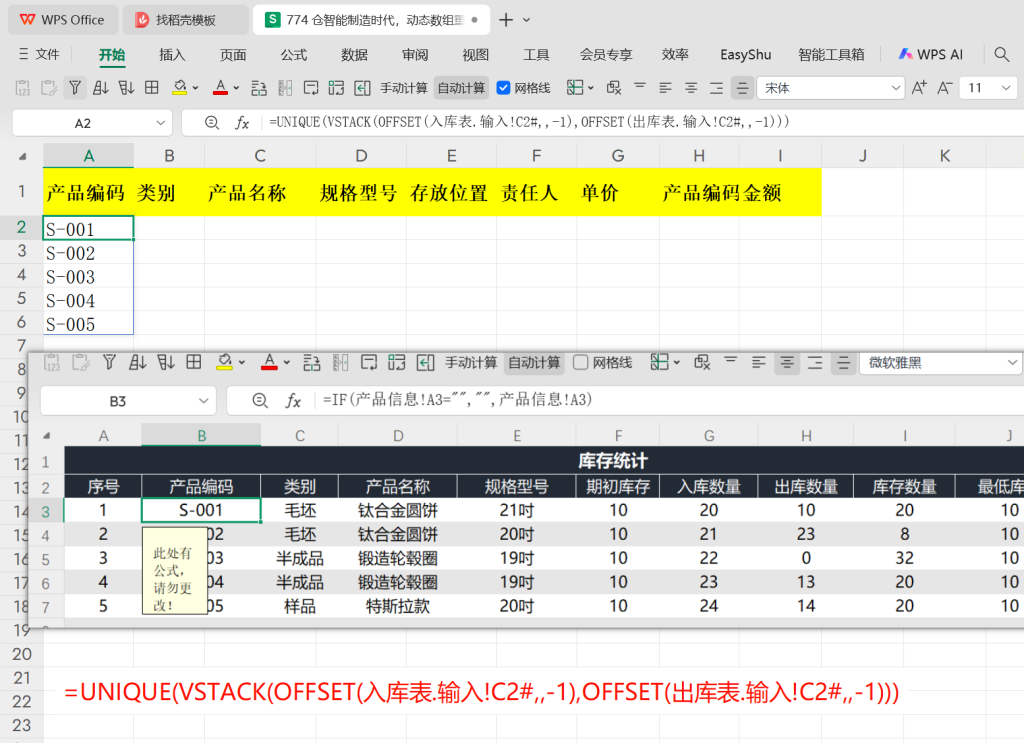Add a new document tab with plus button

click(506, 20)
